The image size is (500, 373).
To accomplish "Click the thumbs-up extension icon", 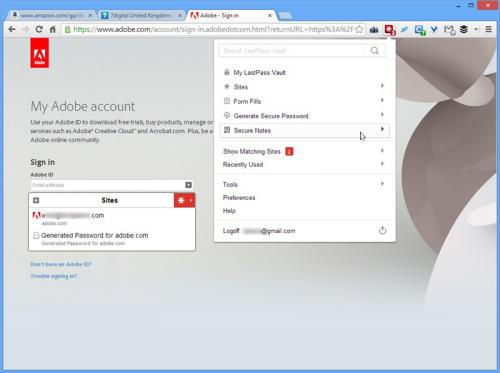I will click(374, 30).
